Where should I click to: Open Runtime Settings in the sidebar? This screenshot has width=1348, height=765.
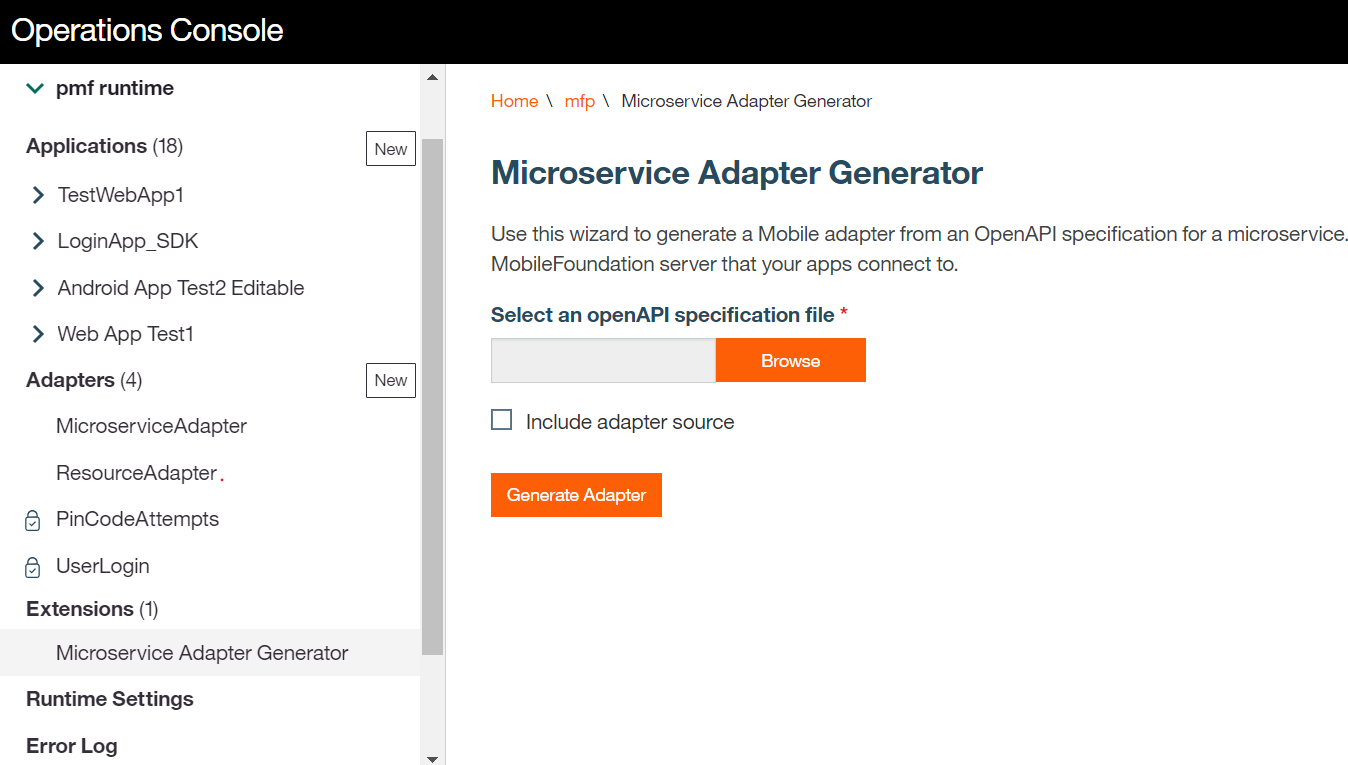tap(110, 699)
